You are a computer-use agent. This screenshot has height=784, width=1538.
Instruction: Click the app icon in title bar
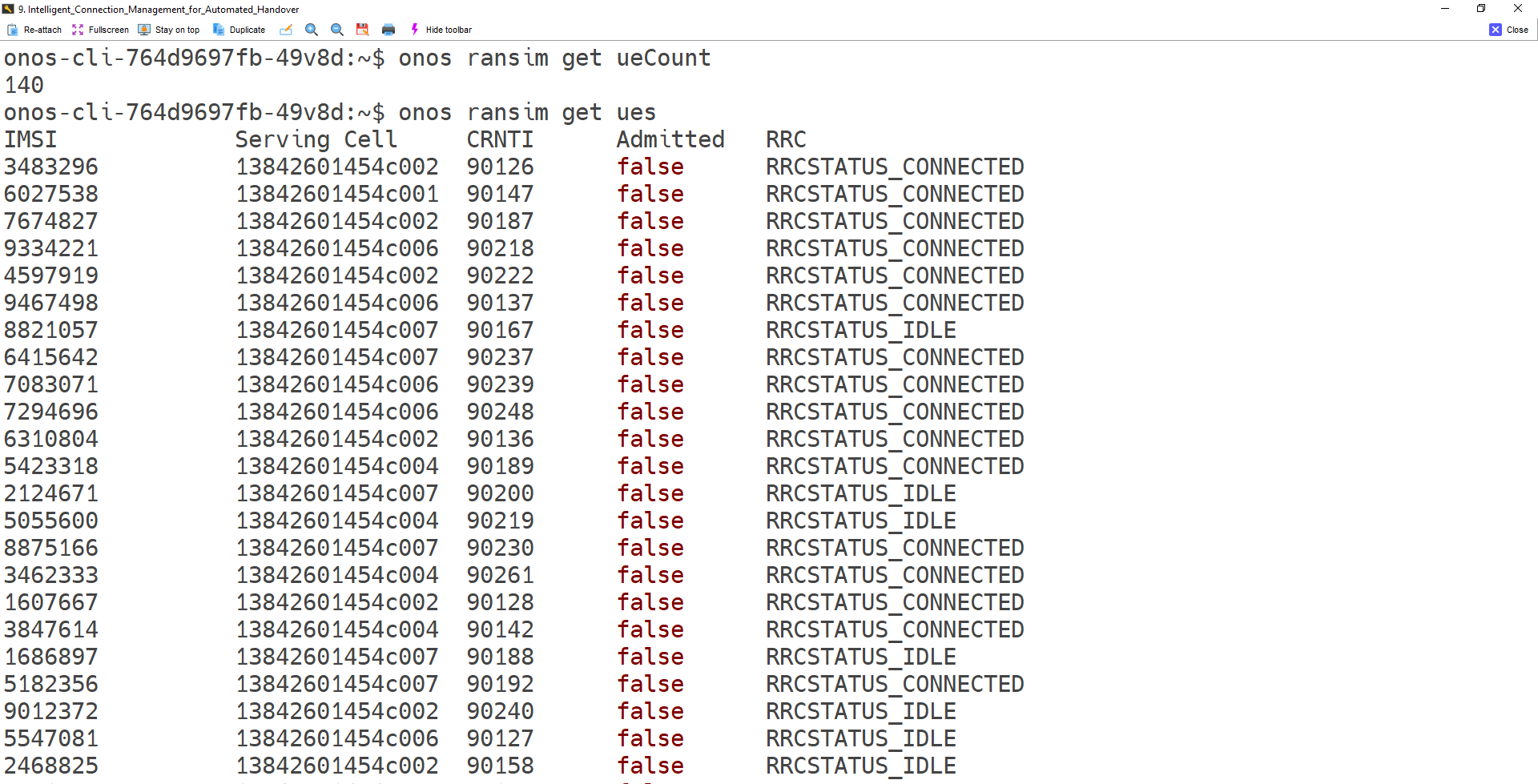[8, 9]
